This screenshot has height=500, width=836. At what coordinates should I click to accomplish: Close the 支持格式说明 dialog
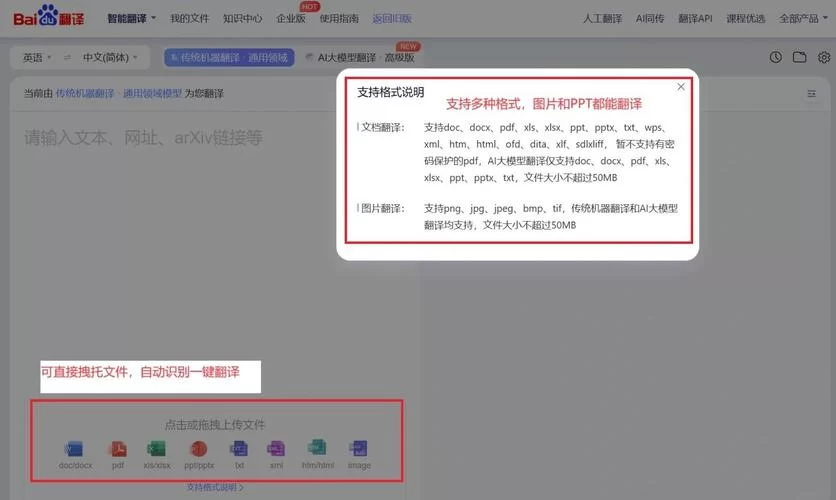pos(681,87)
